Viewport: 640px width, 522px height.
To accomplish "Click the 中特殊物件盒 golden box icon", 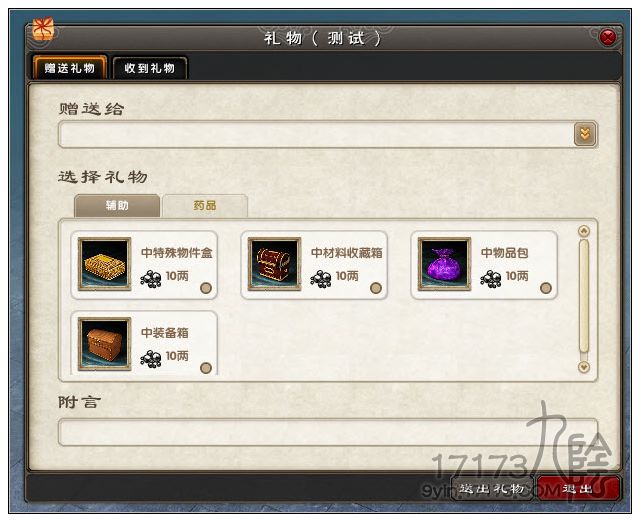I will (x=104, y=264).
